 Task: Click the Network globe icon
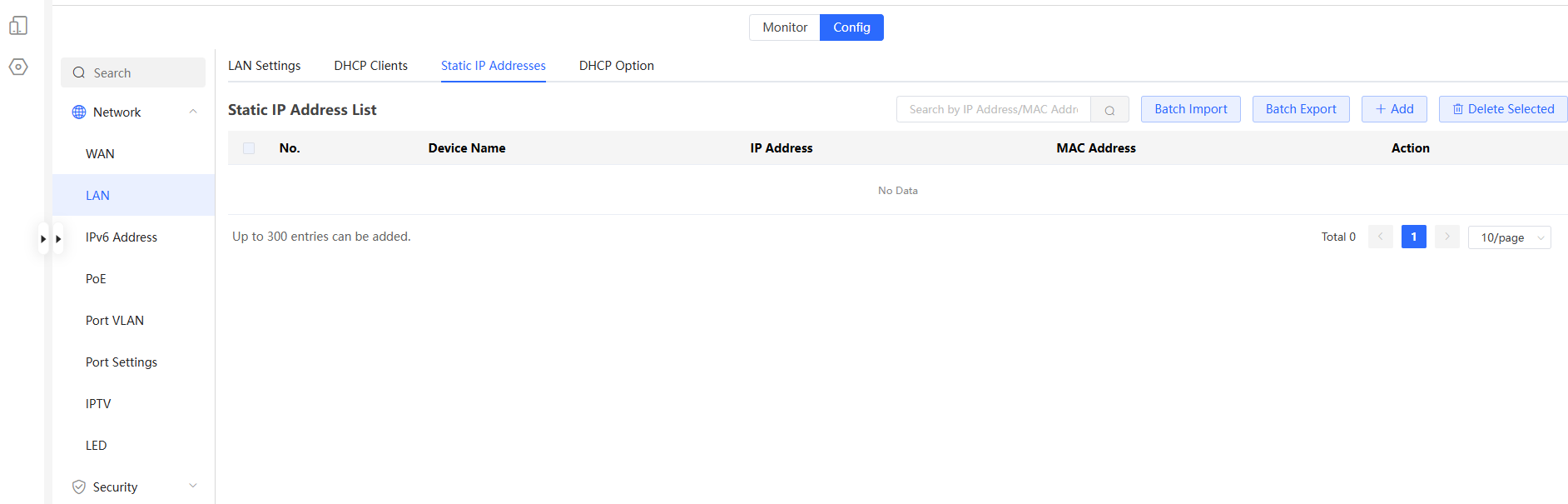point(79,112)
